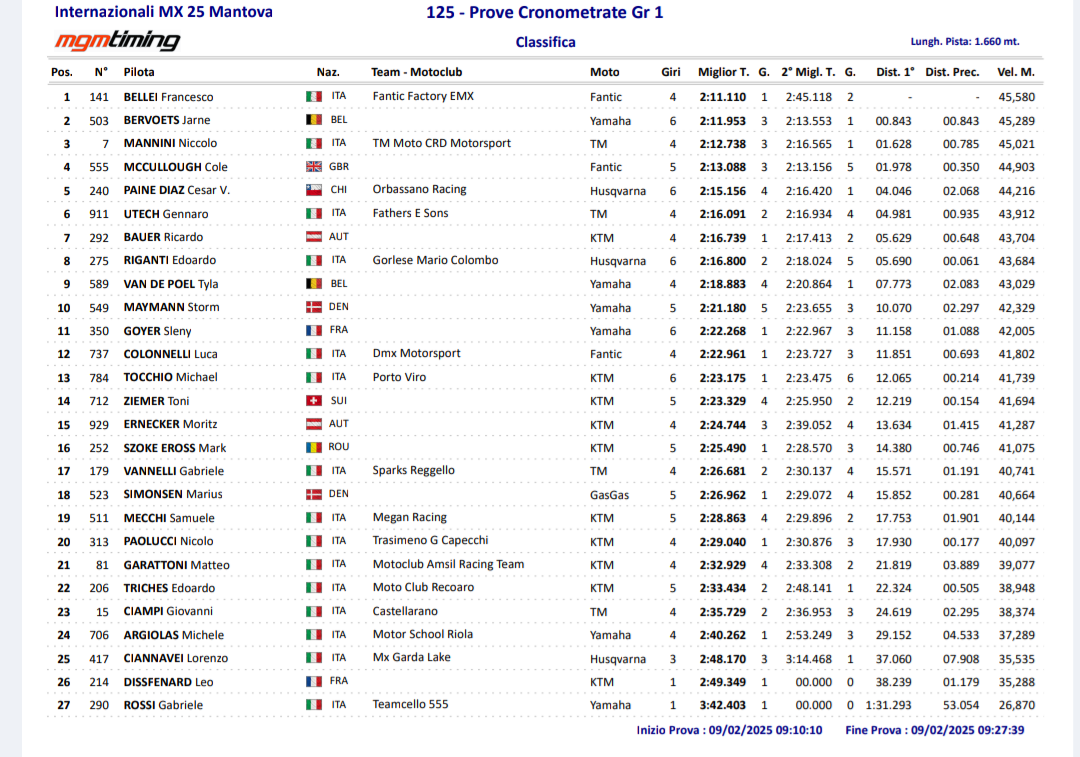This screenshot has width=1080, height=757.
Task: Click the Fine Prova timestamp text
Action: [x=934, y=730]
